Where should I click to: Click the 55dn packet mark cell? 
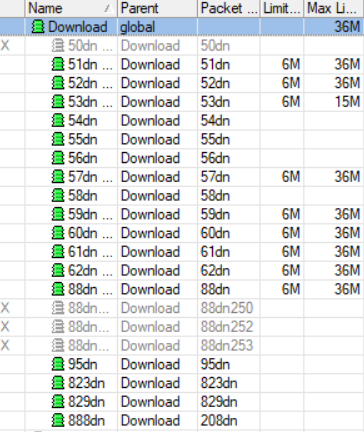215,139
